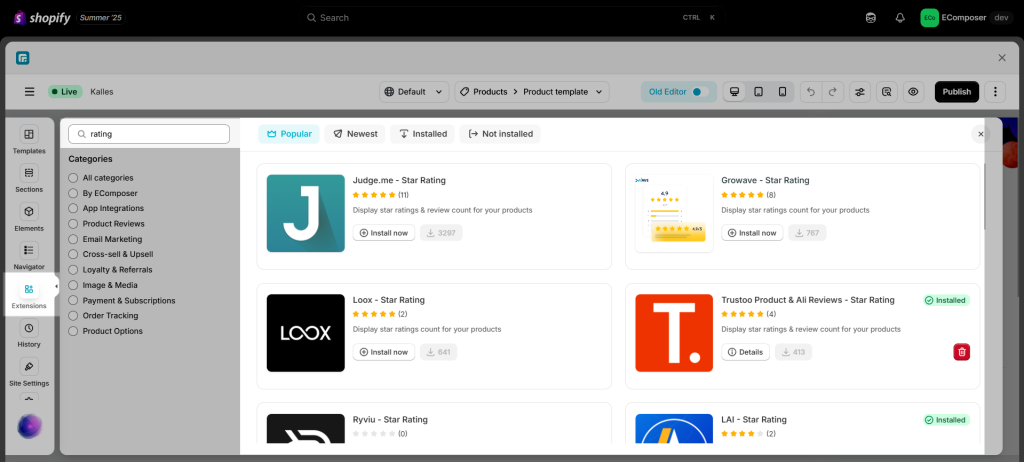Click the Publish button
Image resolution: width=1024 pixels, height=462 pixels.
click(957, 91)
